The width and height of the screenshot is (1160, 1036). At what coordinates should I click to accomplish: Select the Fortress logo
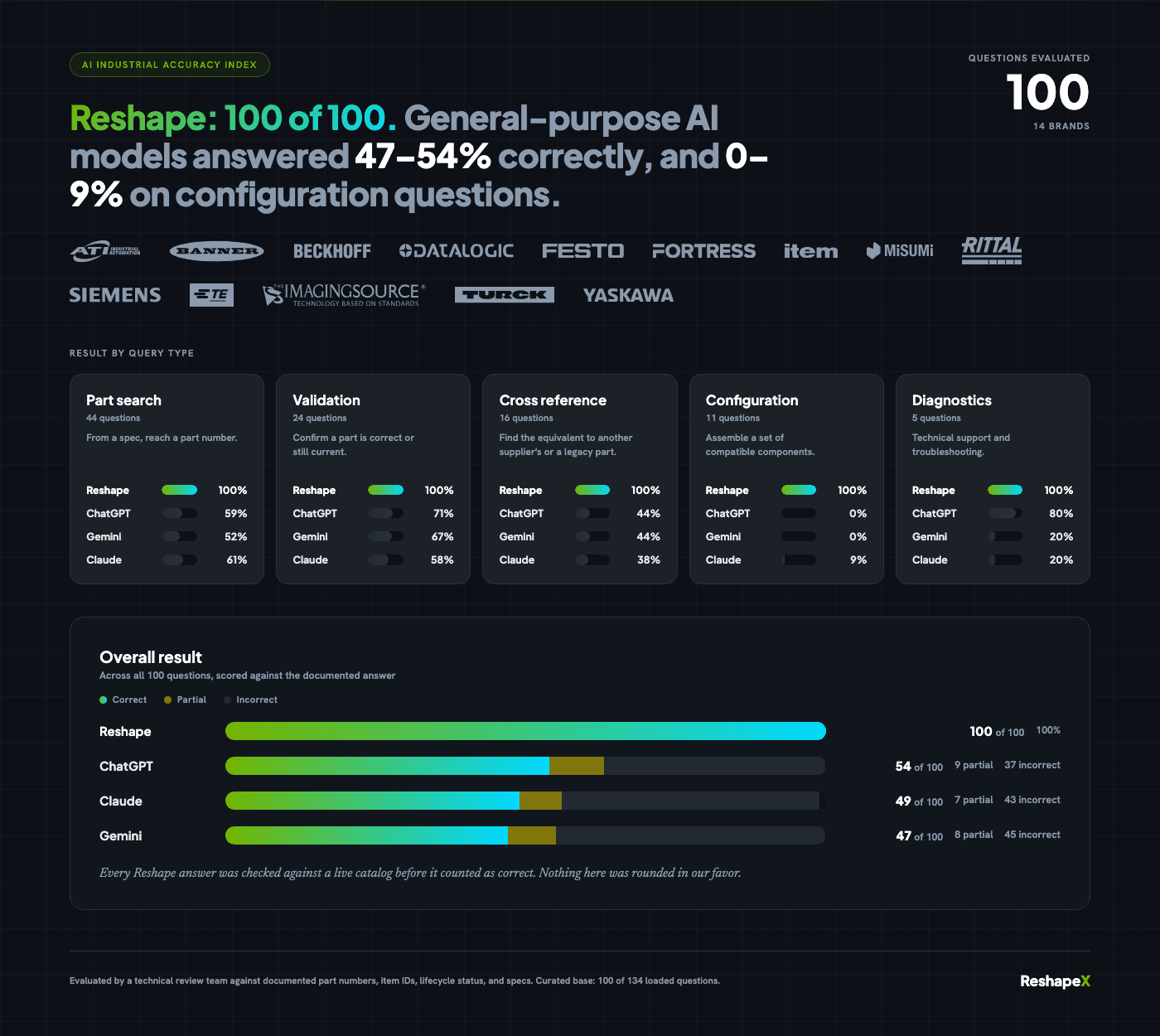point(703,251)
